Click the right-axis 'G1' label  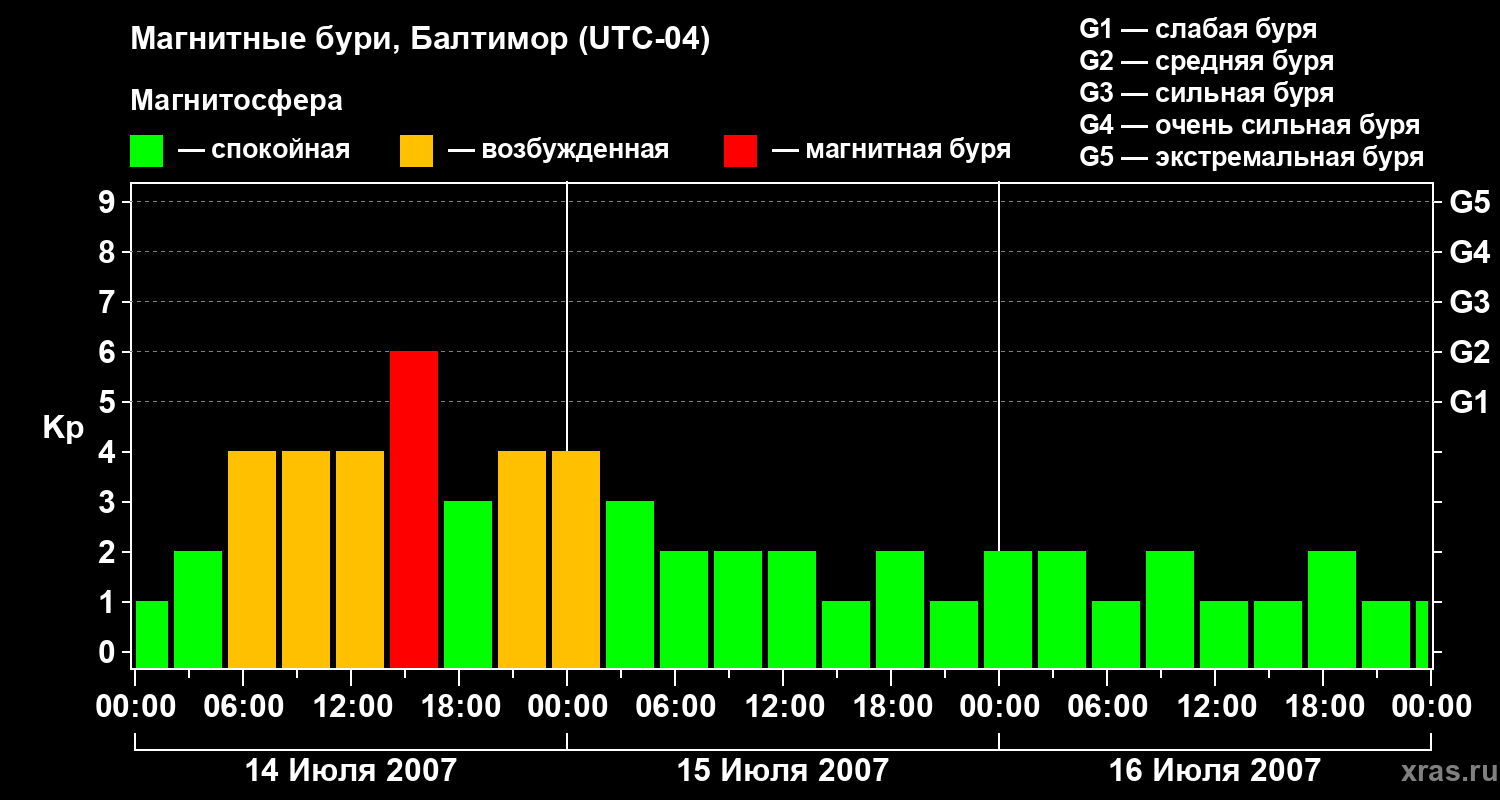[x=1469, y=402]
